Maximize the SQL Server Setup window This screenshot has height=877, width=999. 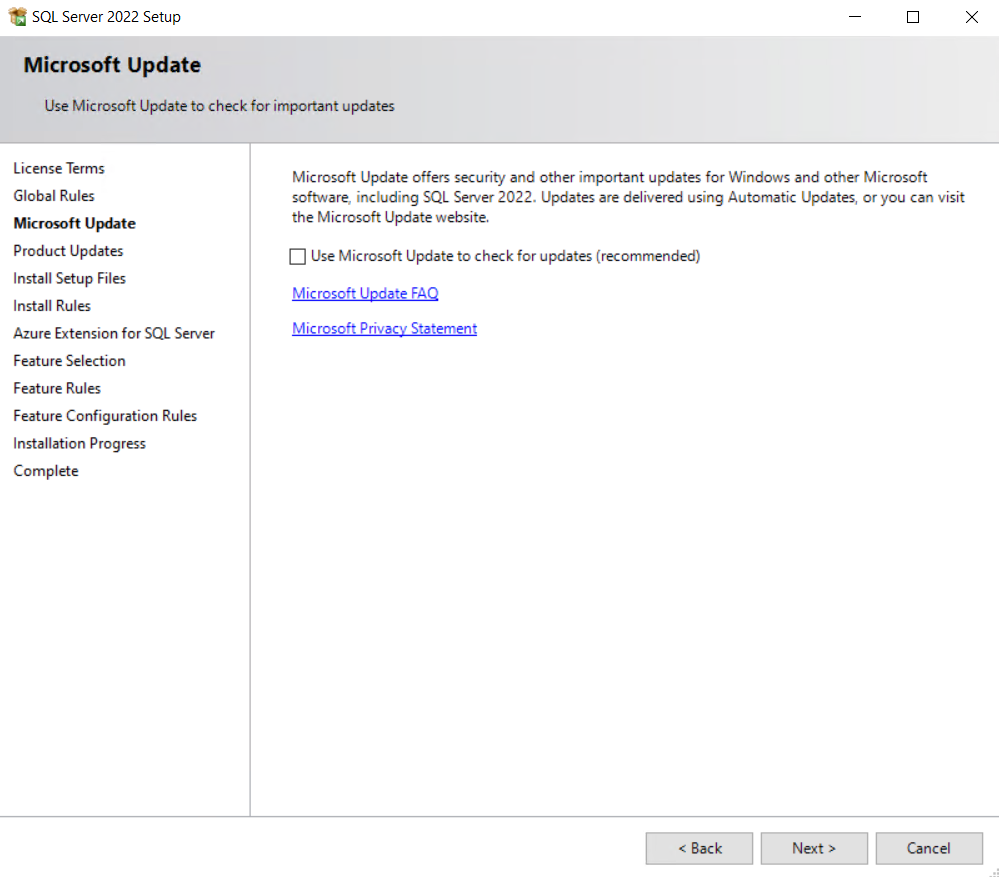[912, 17]
